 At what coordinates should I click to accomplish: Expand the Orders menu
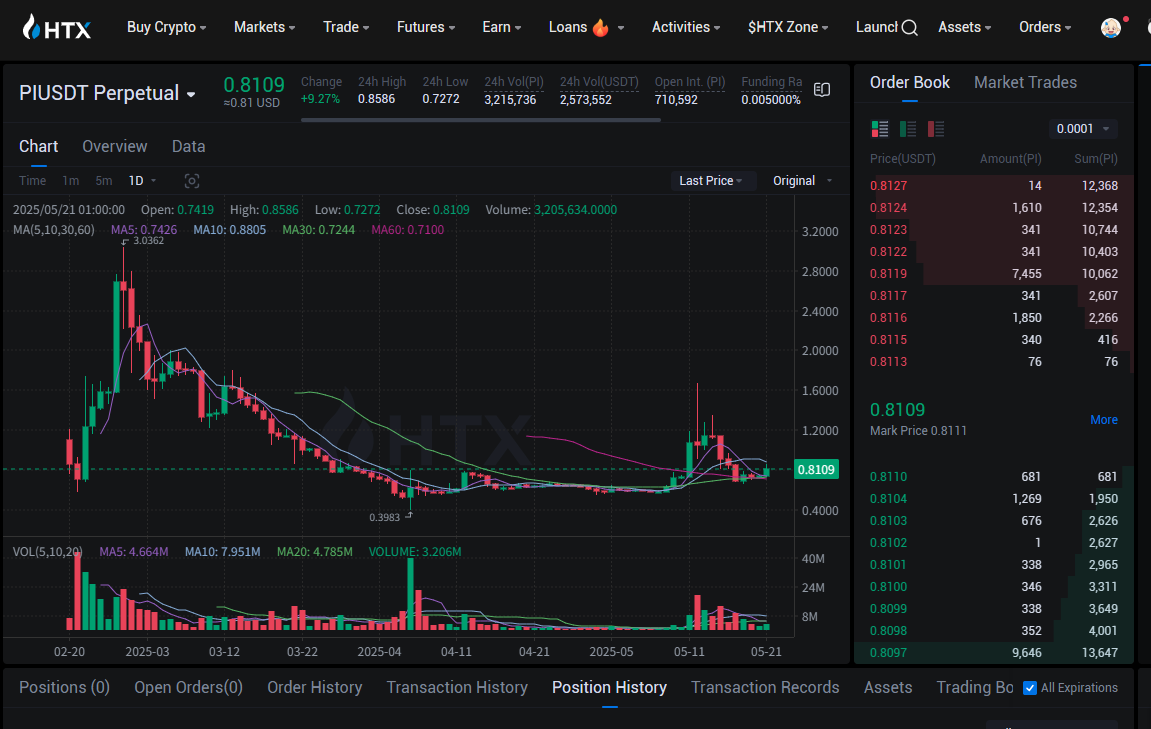click(x=1045, y=27)
